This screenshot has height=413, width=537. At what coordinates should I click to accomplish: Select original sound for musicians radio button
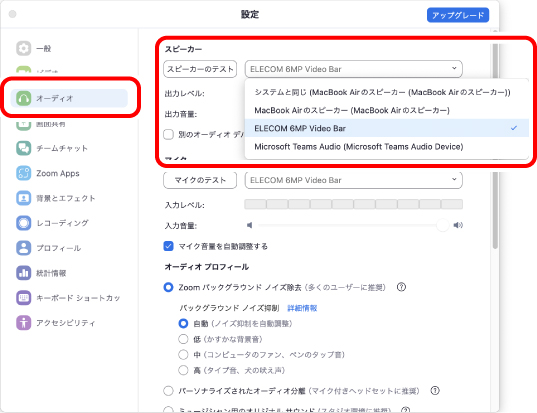pyautogui.click(x=168, y=410)
